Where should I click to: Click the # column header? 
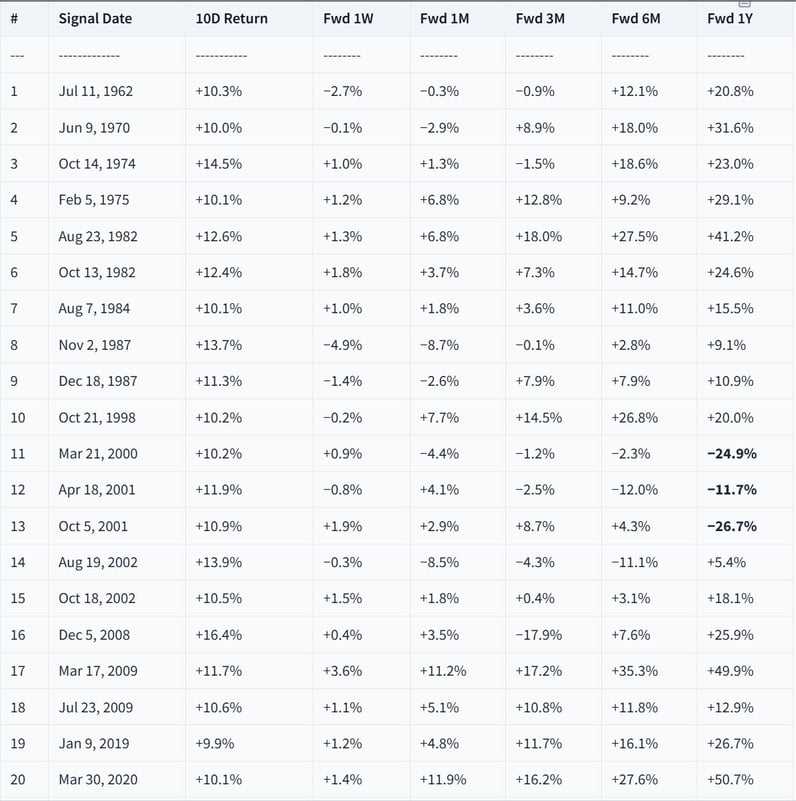click(x=14, y=19)
